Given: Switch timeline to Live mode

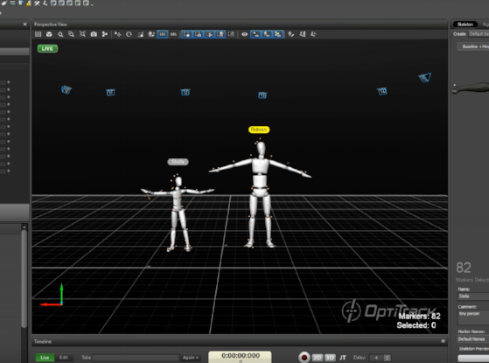Looking at the screenshot, I should (45, 357).
